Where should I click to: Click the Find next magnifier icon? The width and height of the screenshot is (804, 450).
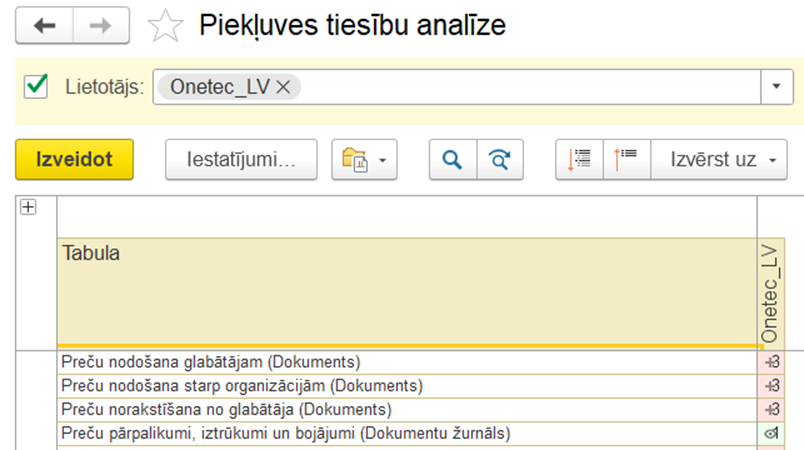(500, 159)
